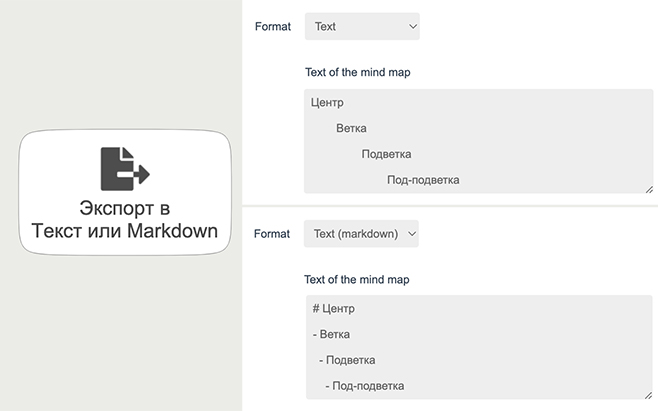Click the "- Под-подветка" line in markdown box

click(x=365, y=386)
